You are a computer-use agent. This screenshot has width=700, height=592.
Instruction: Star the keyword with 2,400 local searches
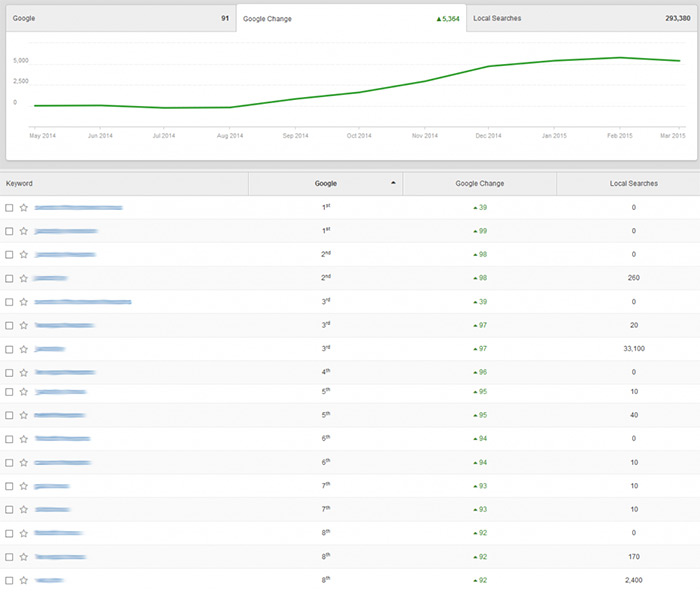click(23, 580)
